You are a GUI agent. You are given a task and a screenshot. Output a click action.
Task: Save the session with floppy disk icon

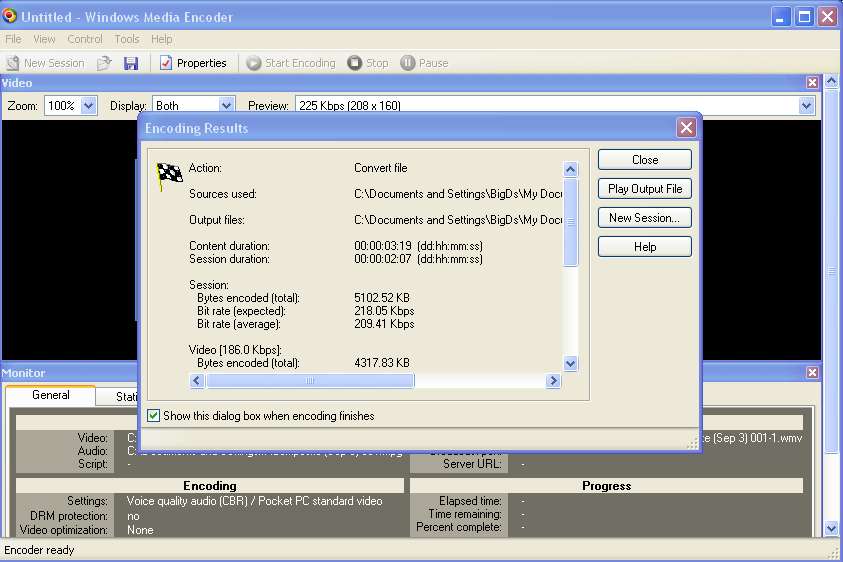click(x=131, y=63)
